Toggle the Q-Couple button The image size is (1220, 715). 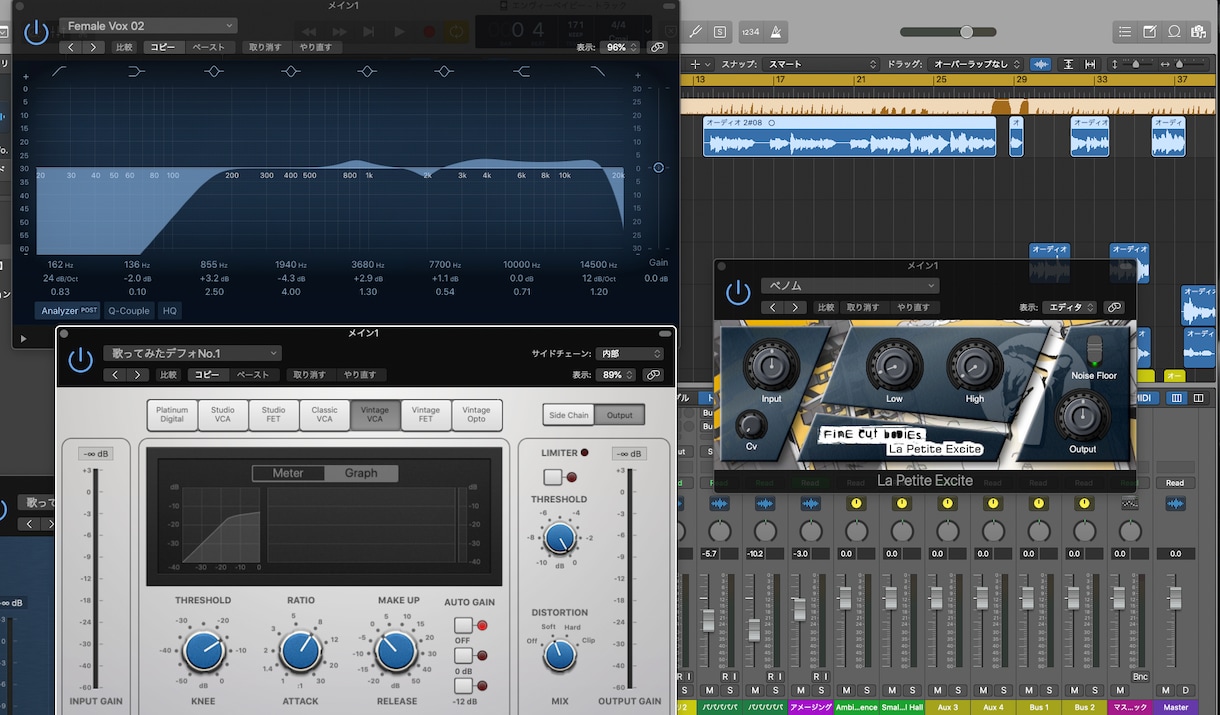[x=129, y=311]
